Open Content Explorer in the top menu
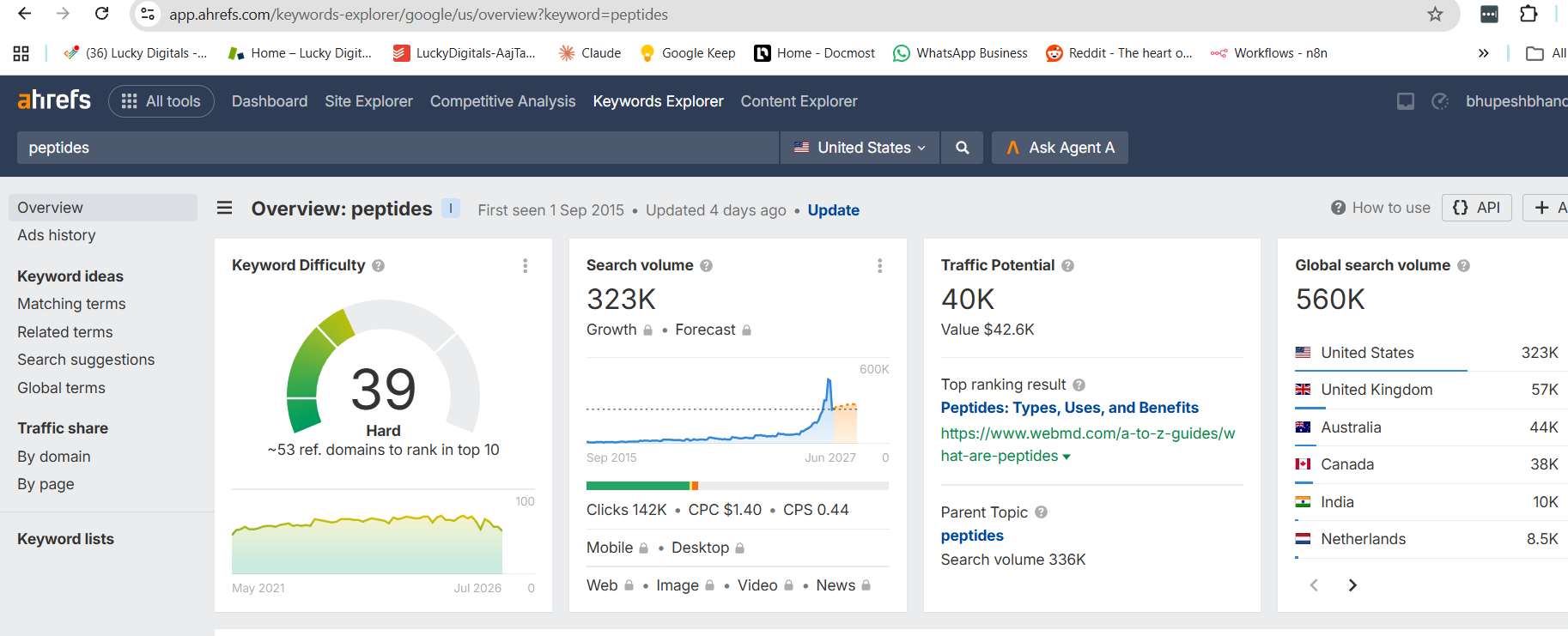This screenshot has height=636, width=1568. (799, 101)
